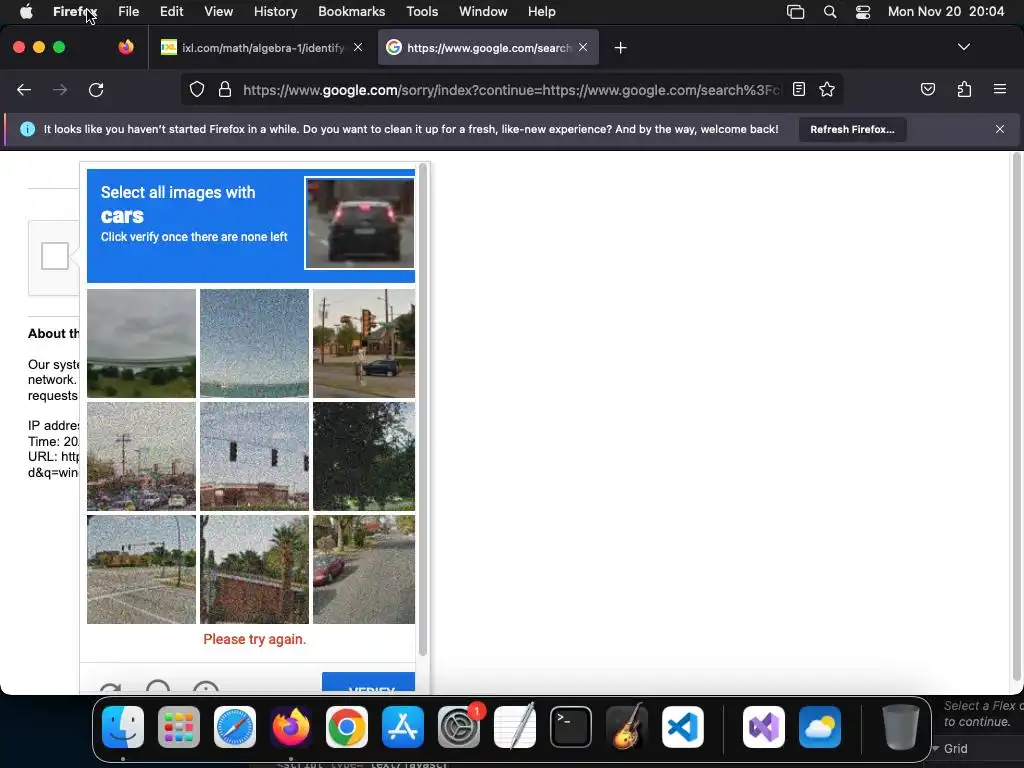1024x768 pixels.
Task: Open a new tab
Action: 620,48
